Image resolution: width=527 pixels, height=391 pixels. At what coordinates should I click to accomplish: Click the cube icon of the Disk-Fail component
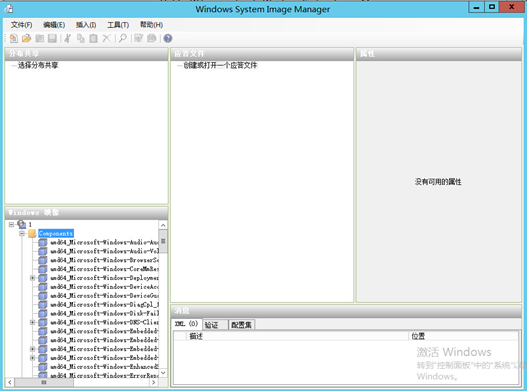[43, 313]
